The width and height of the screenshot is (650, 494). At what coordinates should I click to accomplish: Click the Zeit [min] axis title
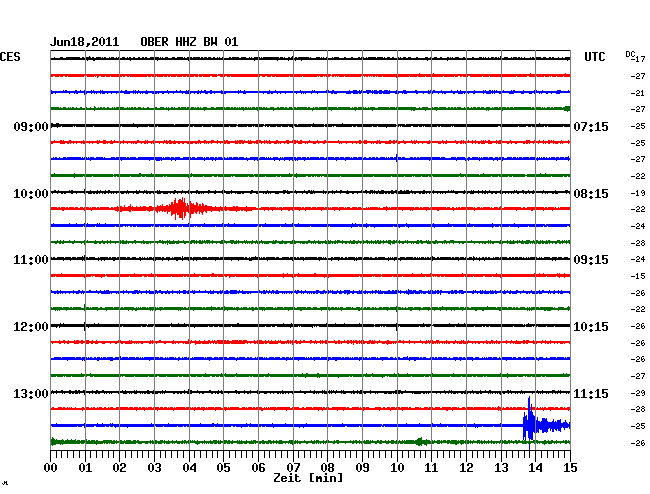[308, 478]
